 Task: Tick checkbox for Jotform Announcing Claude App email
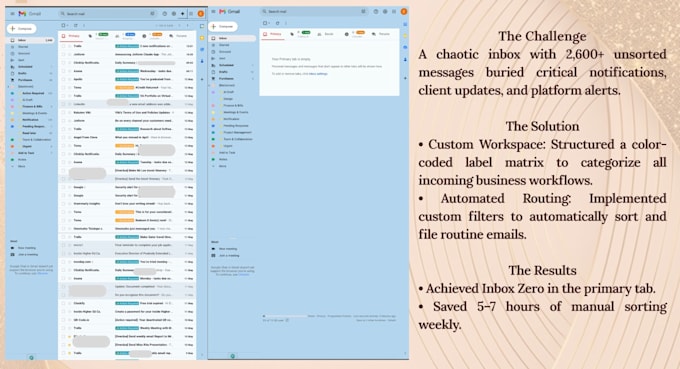coord(64,54)
